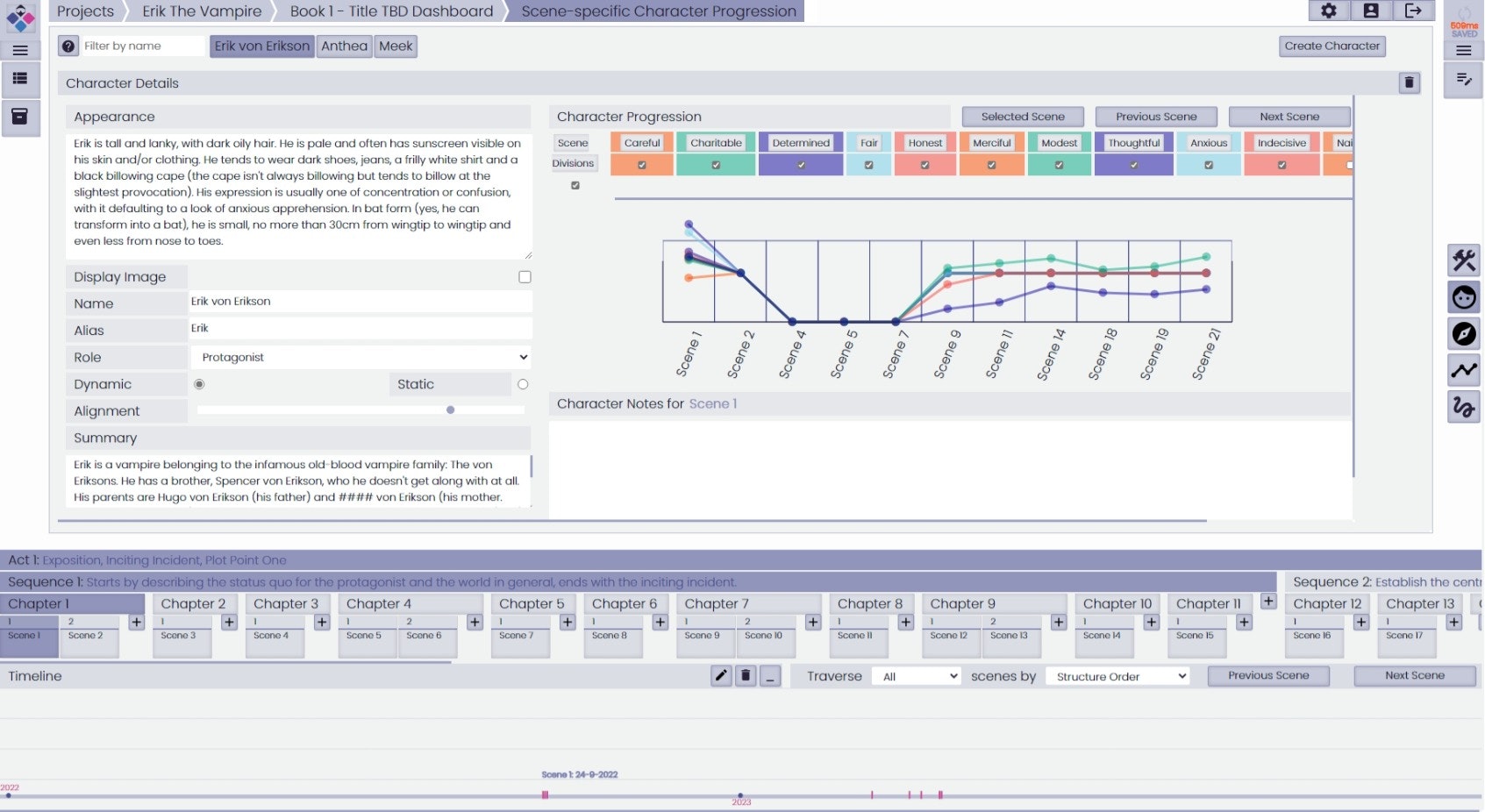Click the Filter by name field
Image resolution: width=1485 pixels, height=812 pixels.
pos(142,46)
